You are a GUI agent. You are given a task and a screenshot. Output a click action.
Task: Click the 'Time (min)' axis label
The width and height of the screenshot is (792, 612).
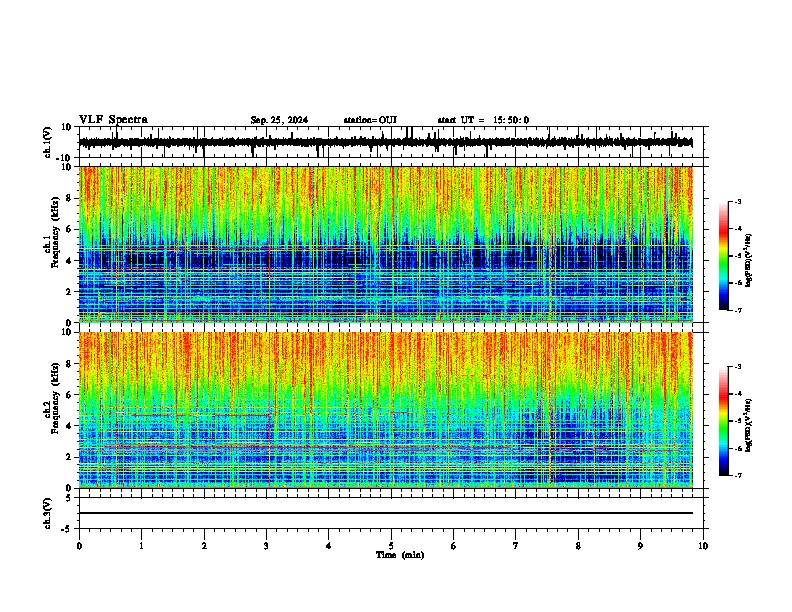click(400, 555)
